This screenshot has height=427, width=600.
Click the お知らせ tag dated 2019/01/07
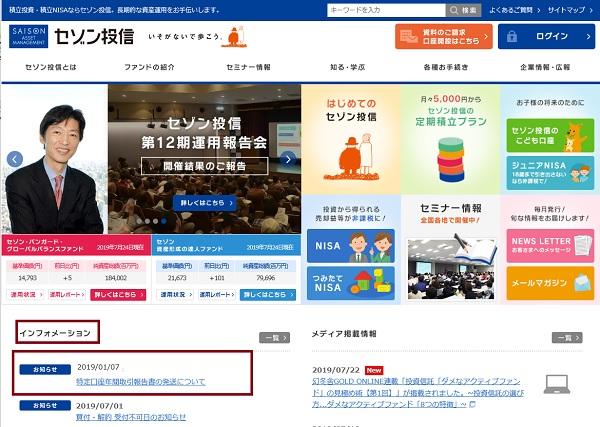click(45, 369)
